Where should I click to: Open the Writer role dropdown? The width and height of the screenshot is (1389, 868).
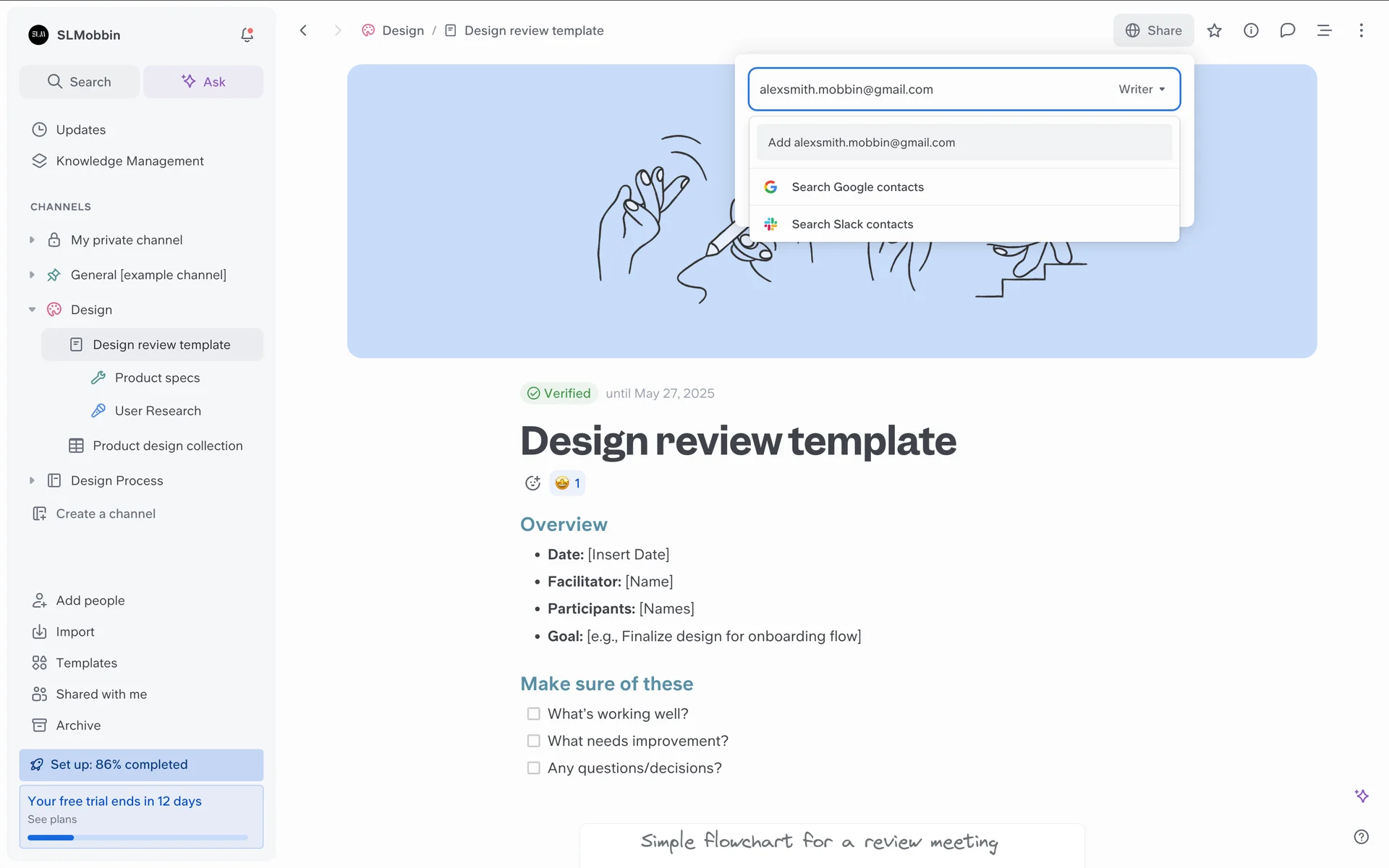pos(1142,89)
